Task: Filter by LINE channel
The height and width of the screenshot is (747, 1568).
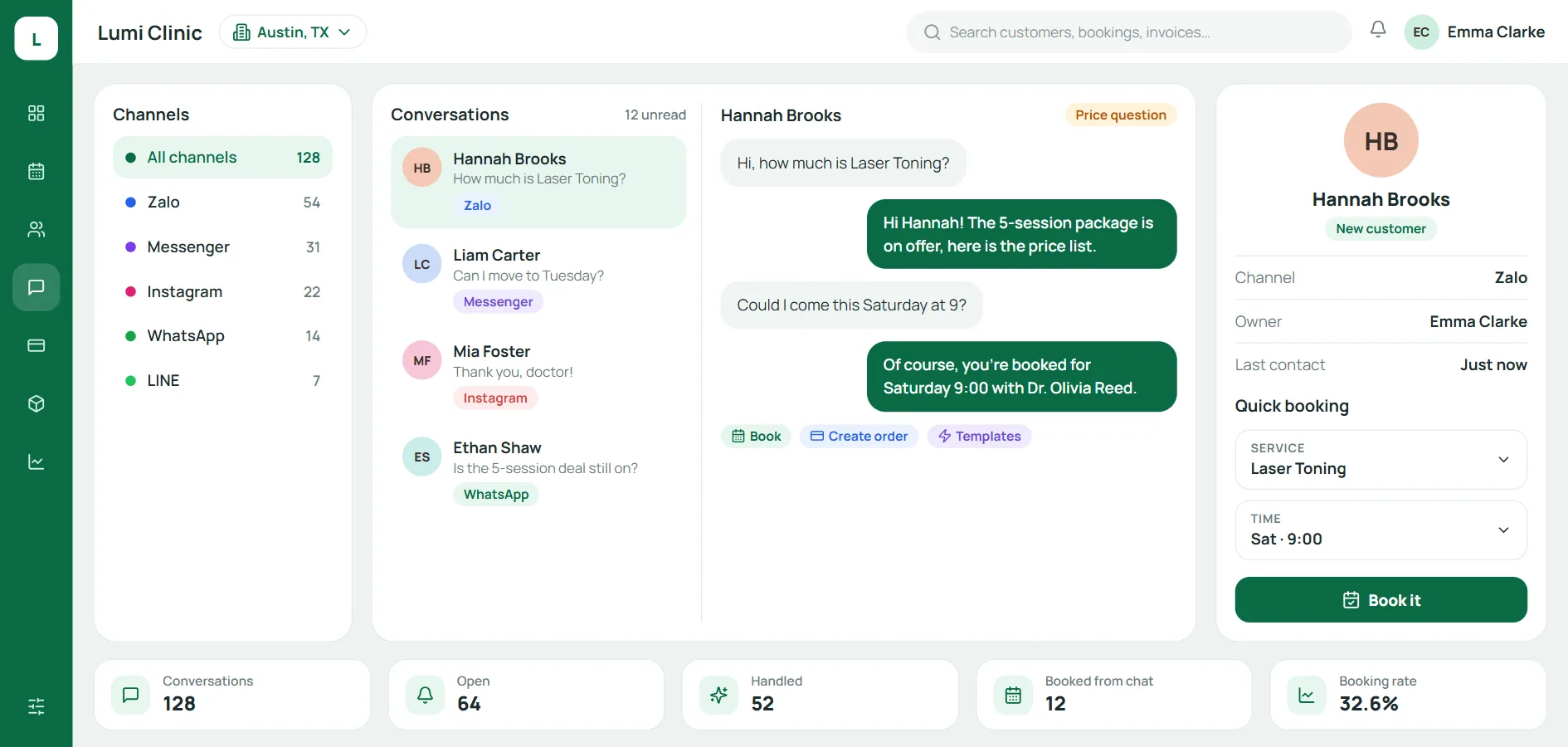Action: click(222, 381)
